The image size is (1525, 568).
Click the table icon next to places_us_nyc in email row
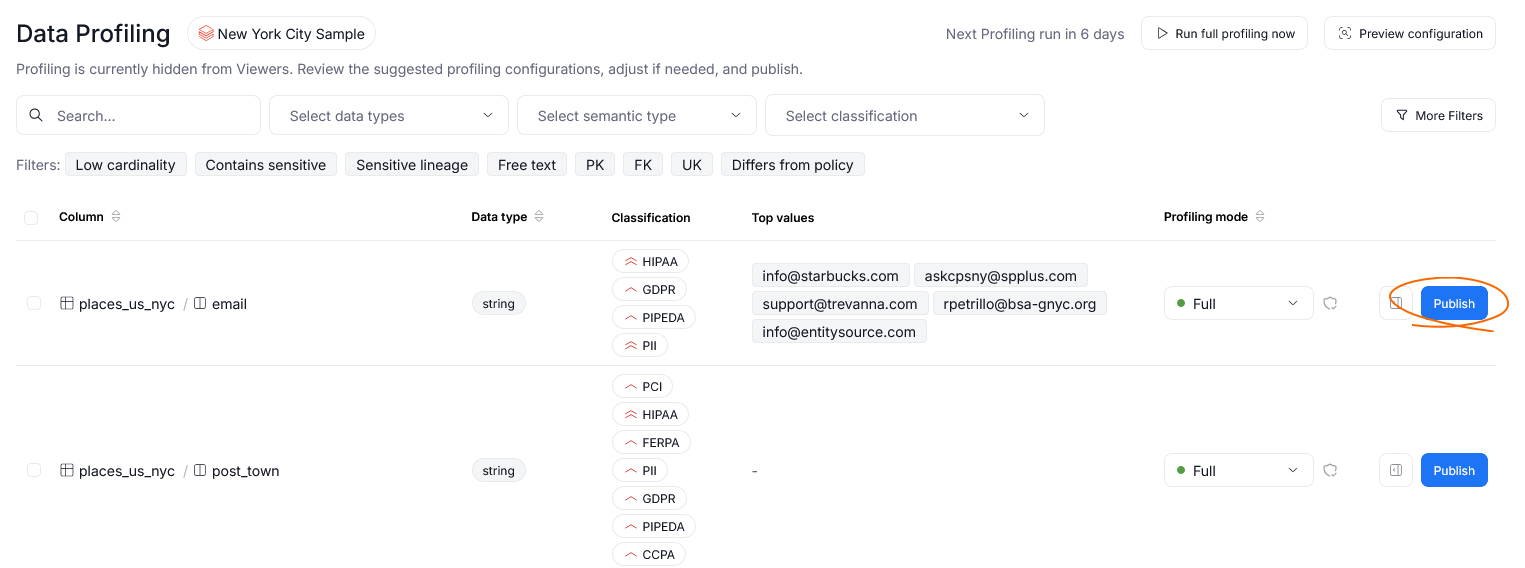point(67,303)
